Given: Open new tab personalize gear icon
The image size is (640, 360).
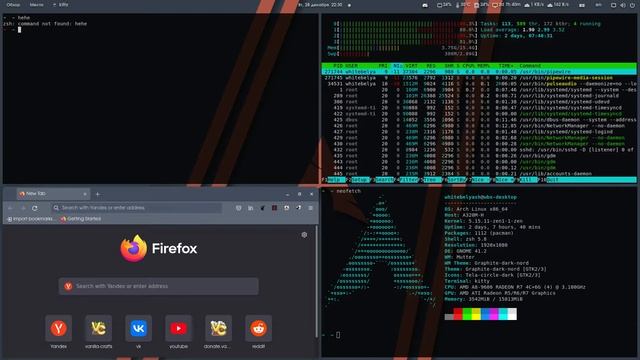Looking at the screenshot, I should [x=304, y=235].
